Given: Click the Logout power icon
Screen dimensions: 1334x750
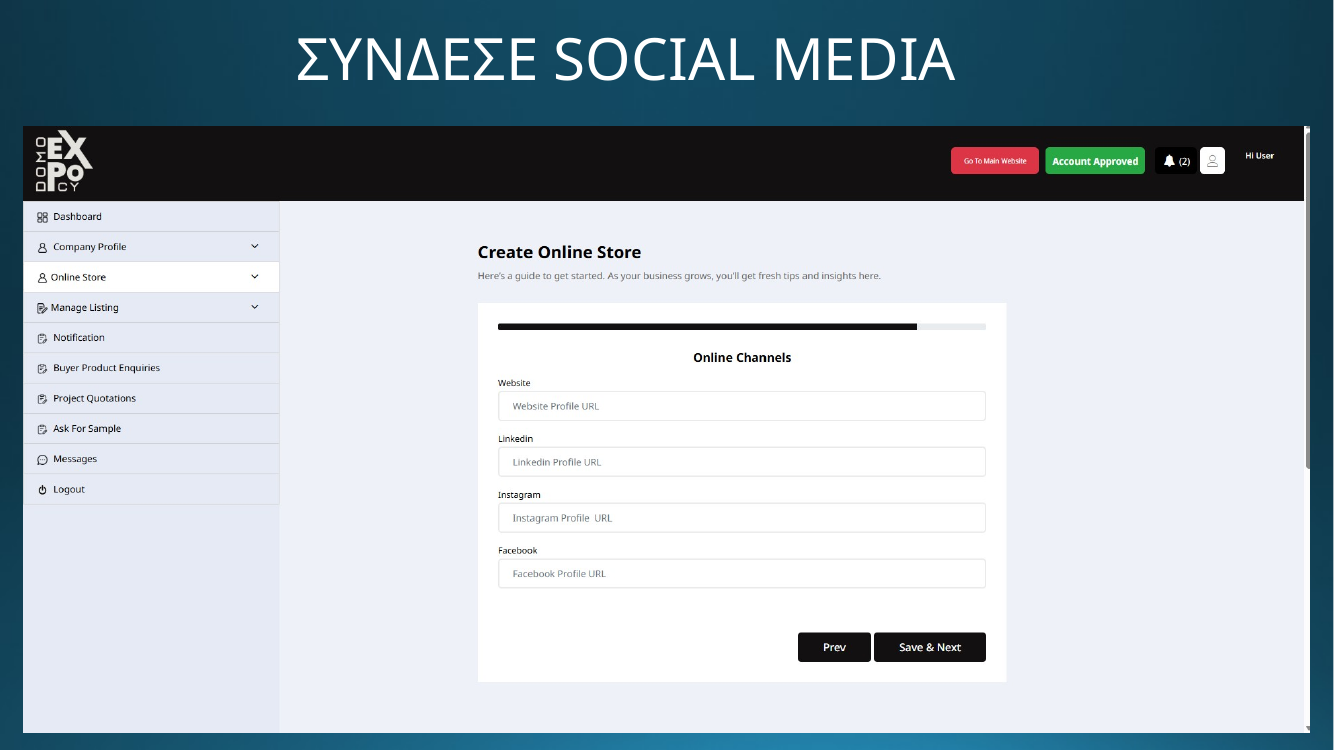Looking at the screenshot, I should pyautogui.click(x=42, y=490).
